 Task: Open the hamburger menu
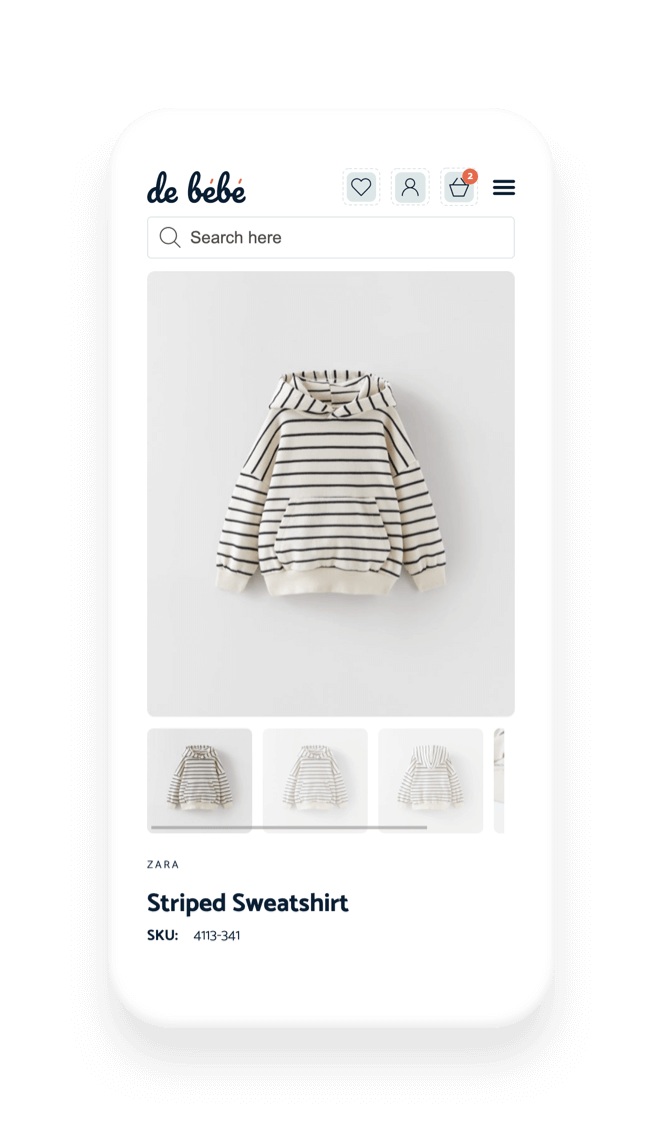[x=504, y=188]
